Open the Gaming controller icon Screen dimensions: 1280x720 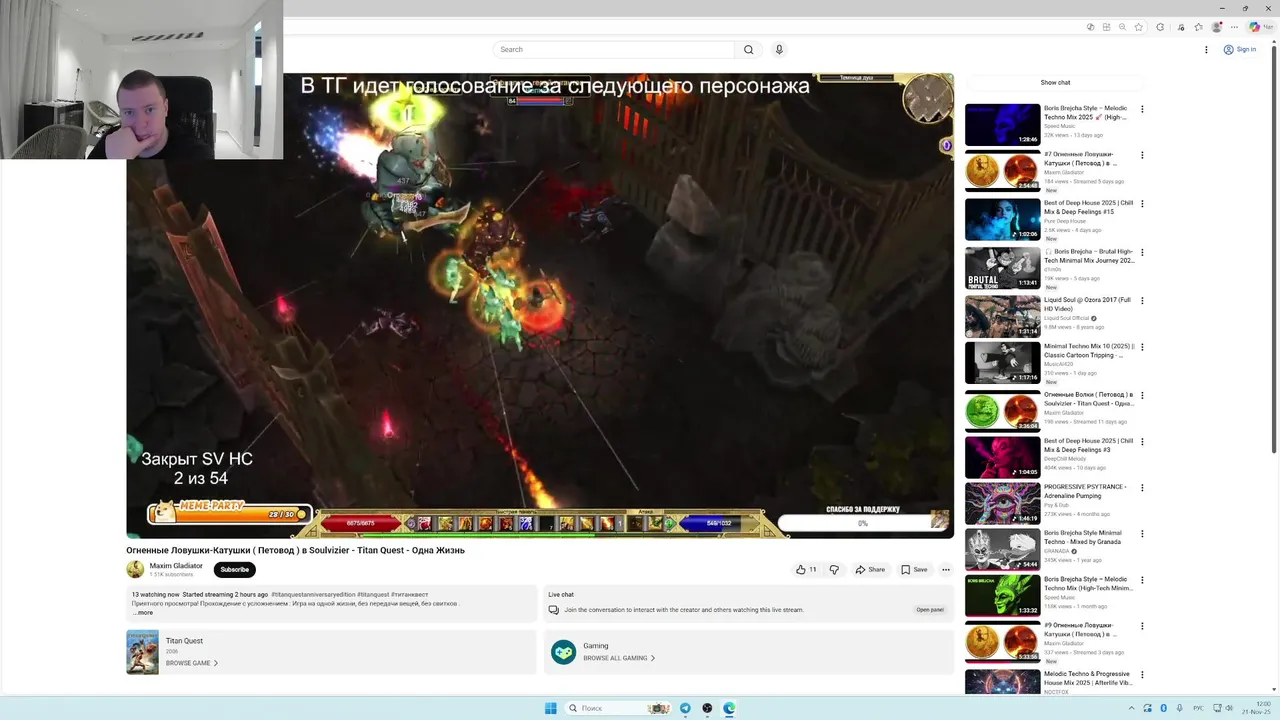coord(564,652)
